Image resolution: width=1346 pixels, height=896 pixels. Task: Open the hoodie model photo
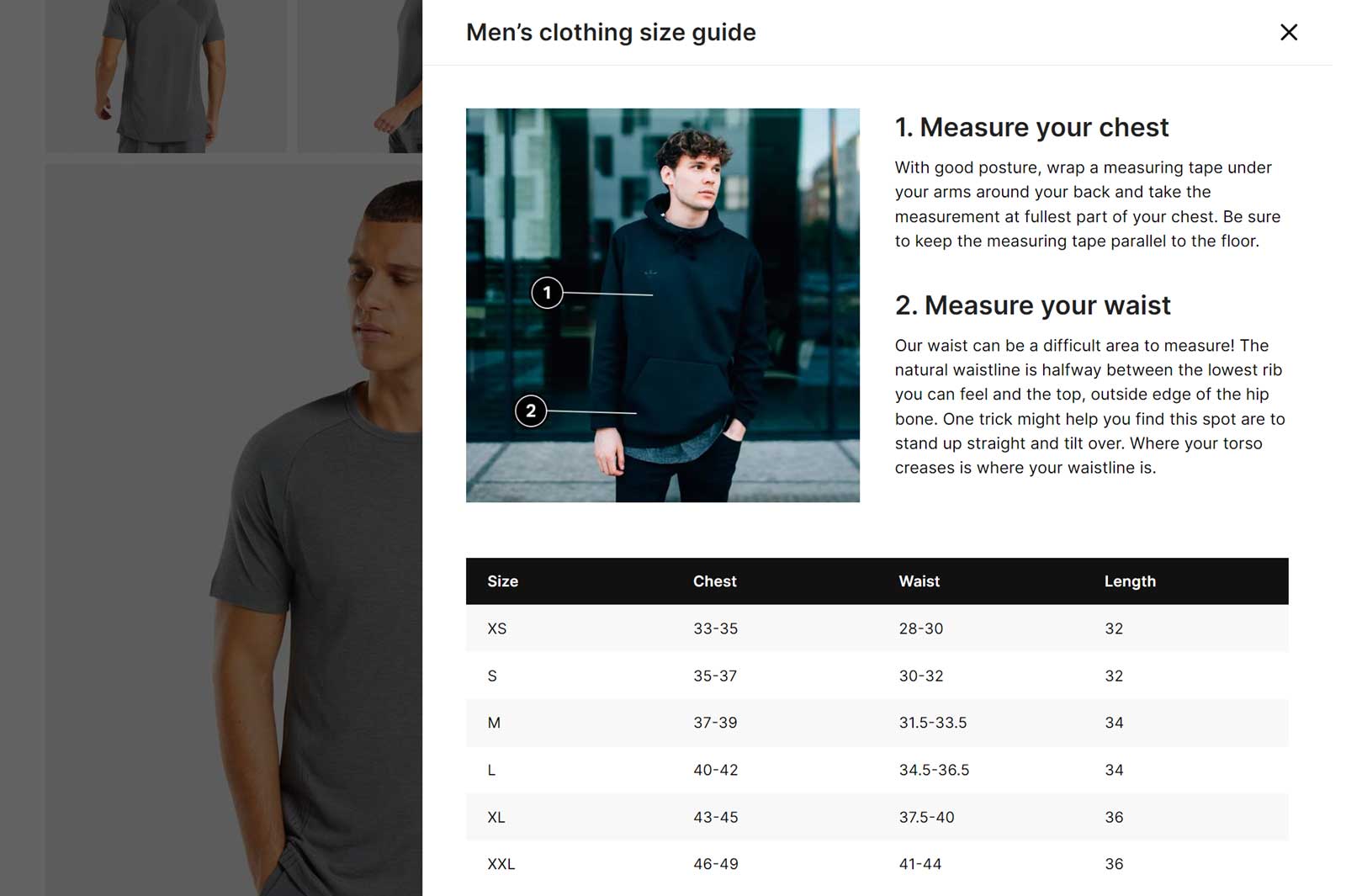pos(663,305)
